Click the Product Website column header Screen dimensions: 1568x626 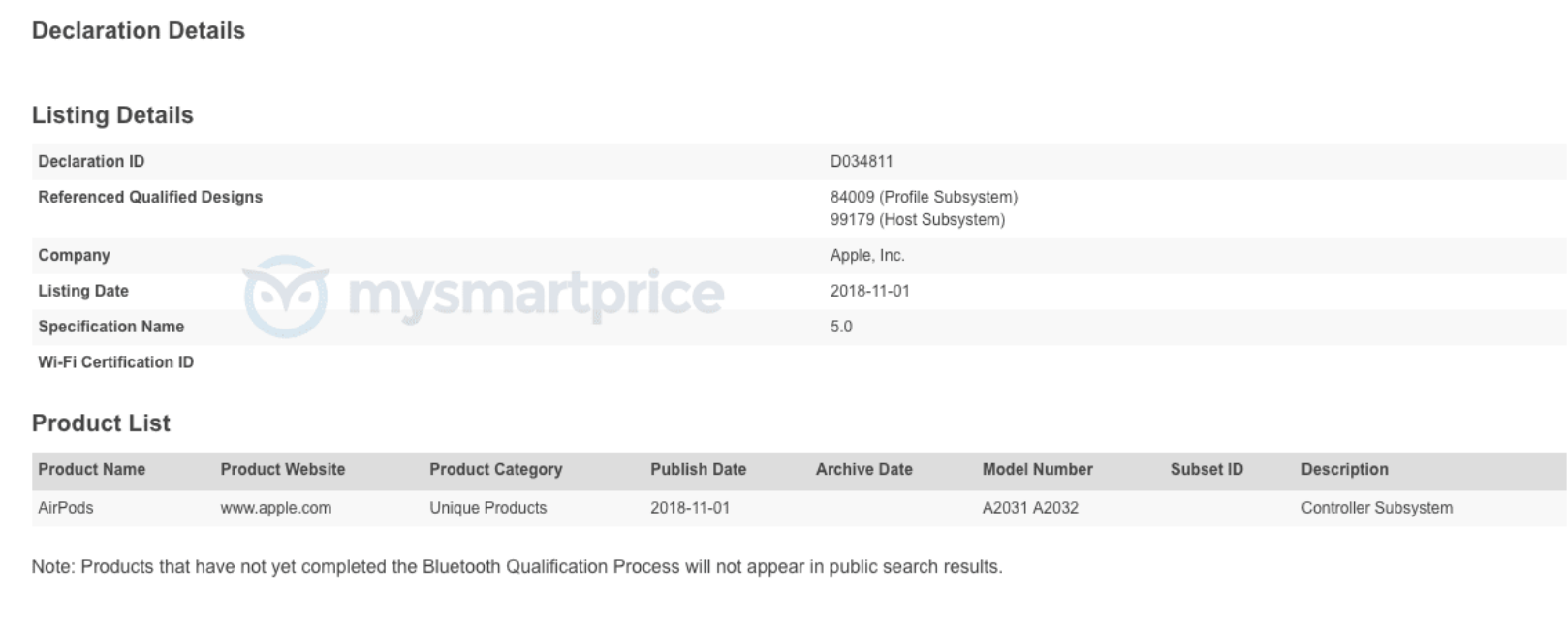[282, 470]
